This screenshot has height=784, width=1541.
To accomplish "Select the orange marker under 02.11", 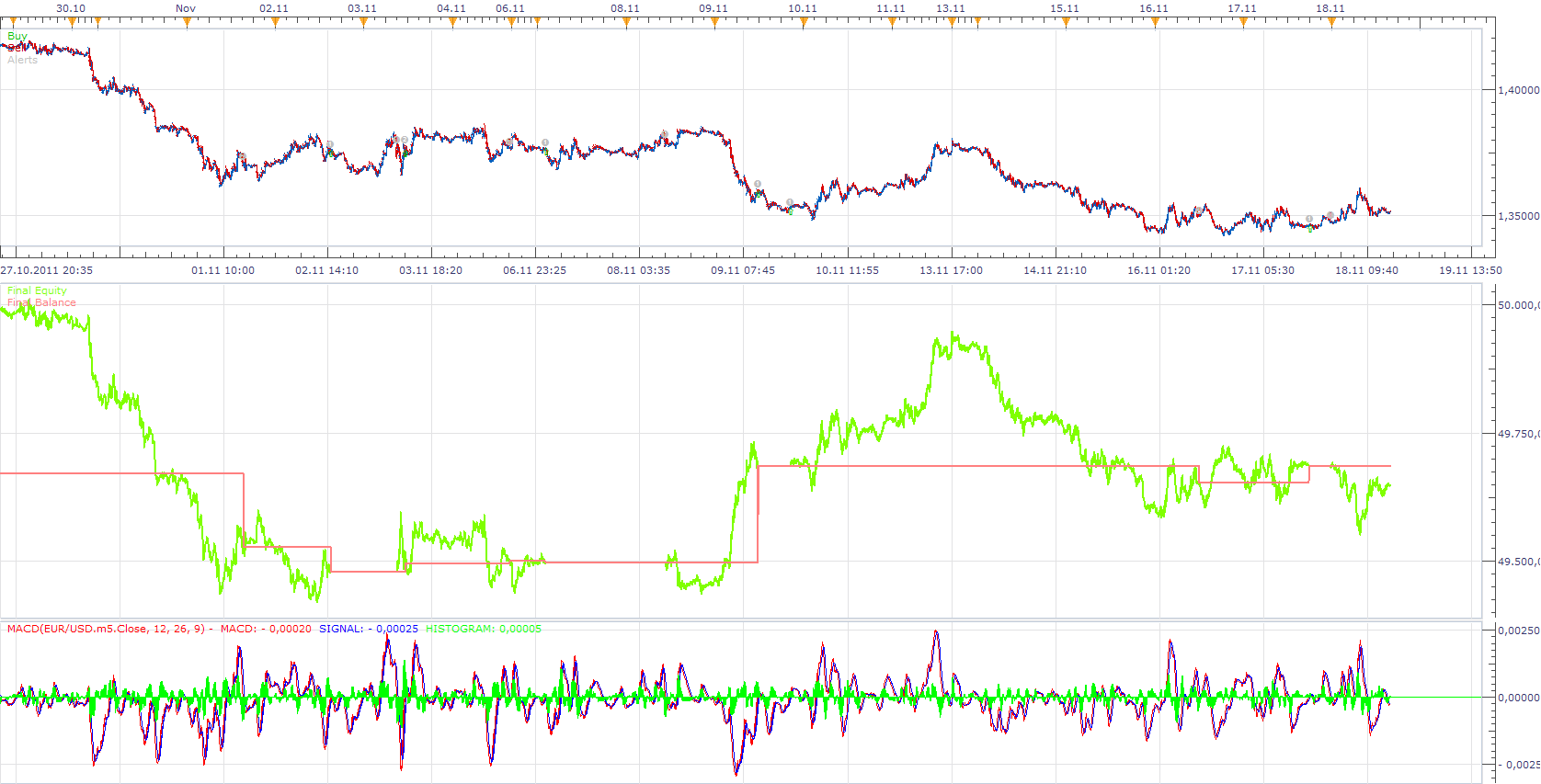I will [x=274, y=22].
